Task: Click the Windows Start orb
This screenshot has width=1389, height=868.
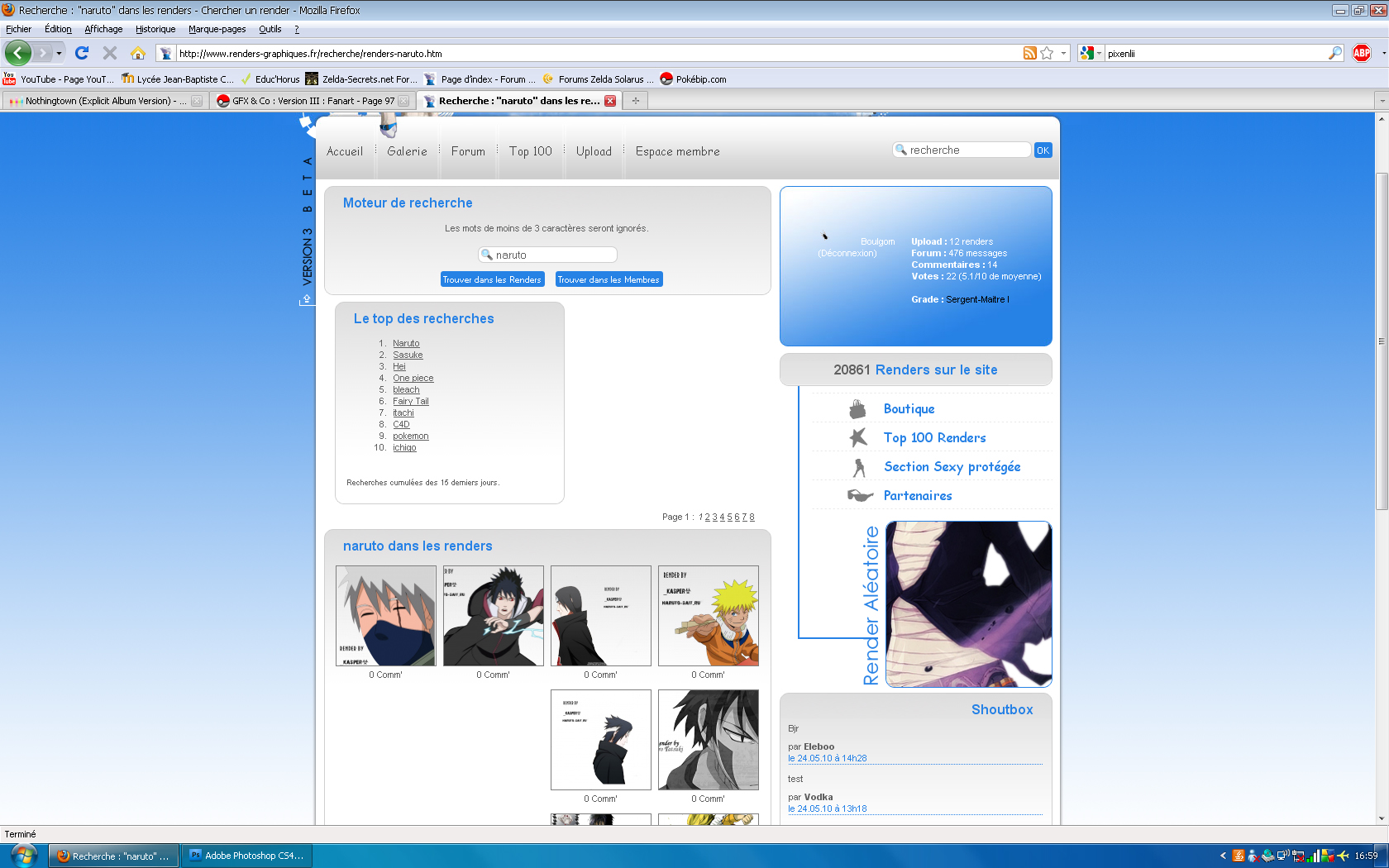Action: (x=23, y=856)
